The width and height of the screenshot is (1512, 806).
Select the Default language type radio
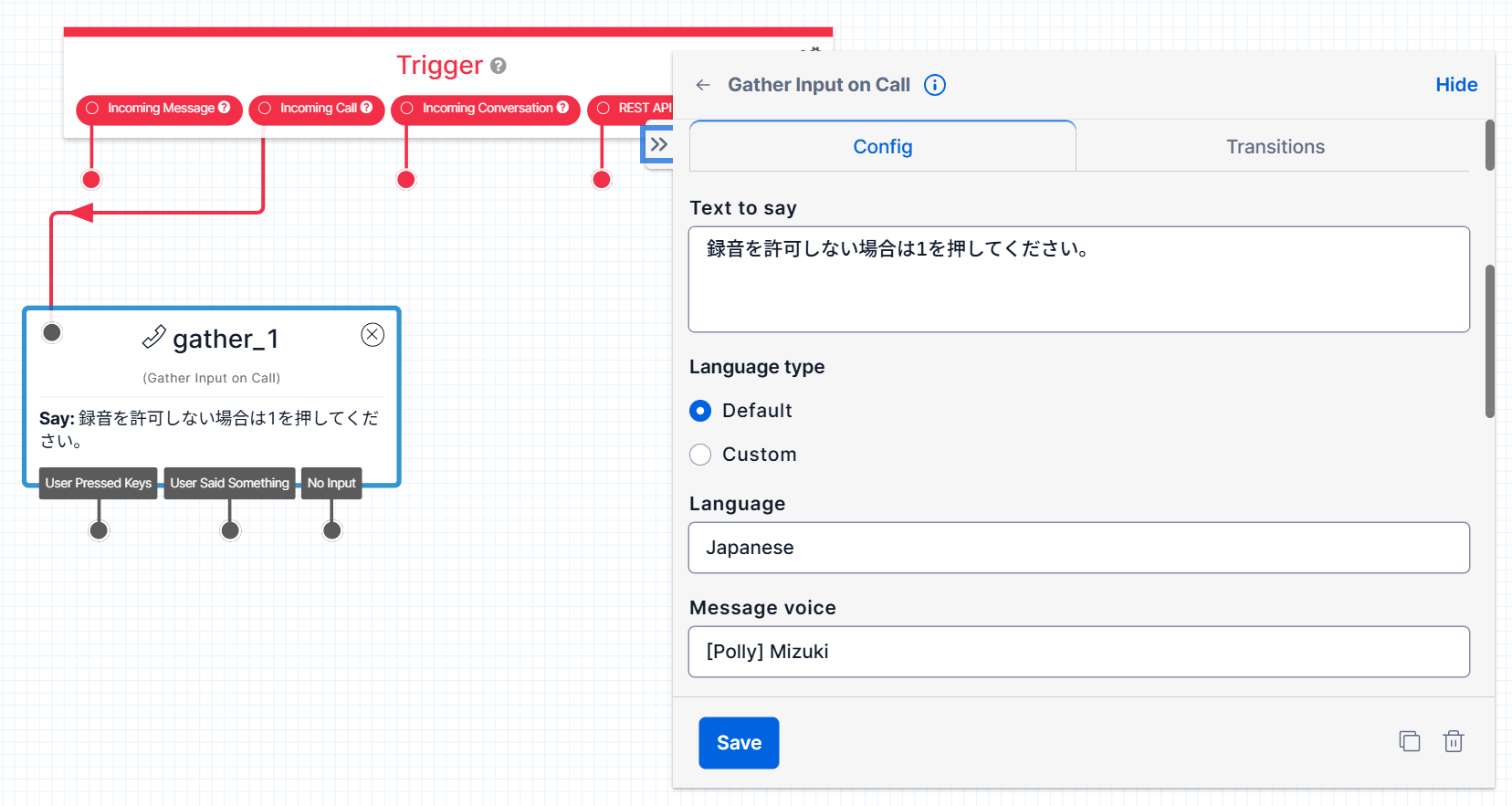(x=700, y=411)
